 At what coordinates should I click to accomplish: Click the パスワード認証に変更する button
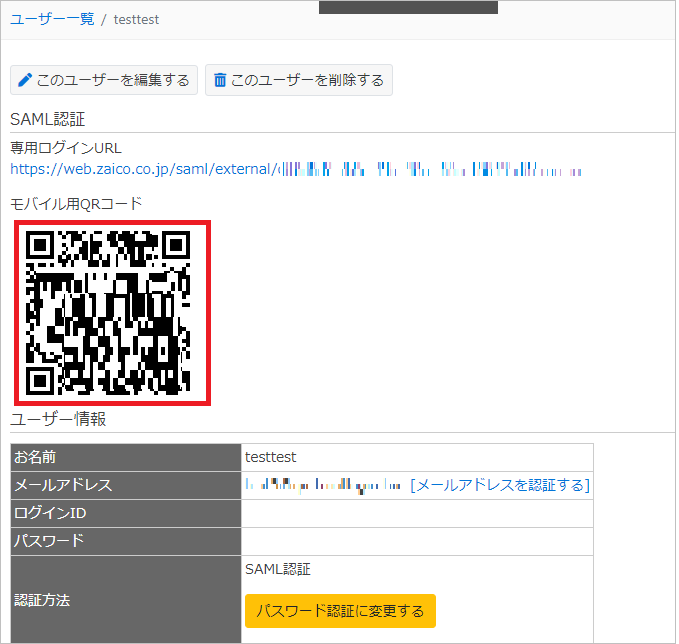click(340, 611)
